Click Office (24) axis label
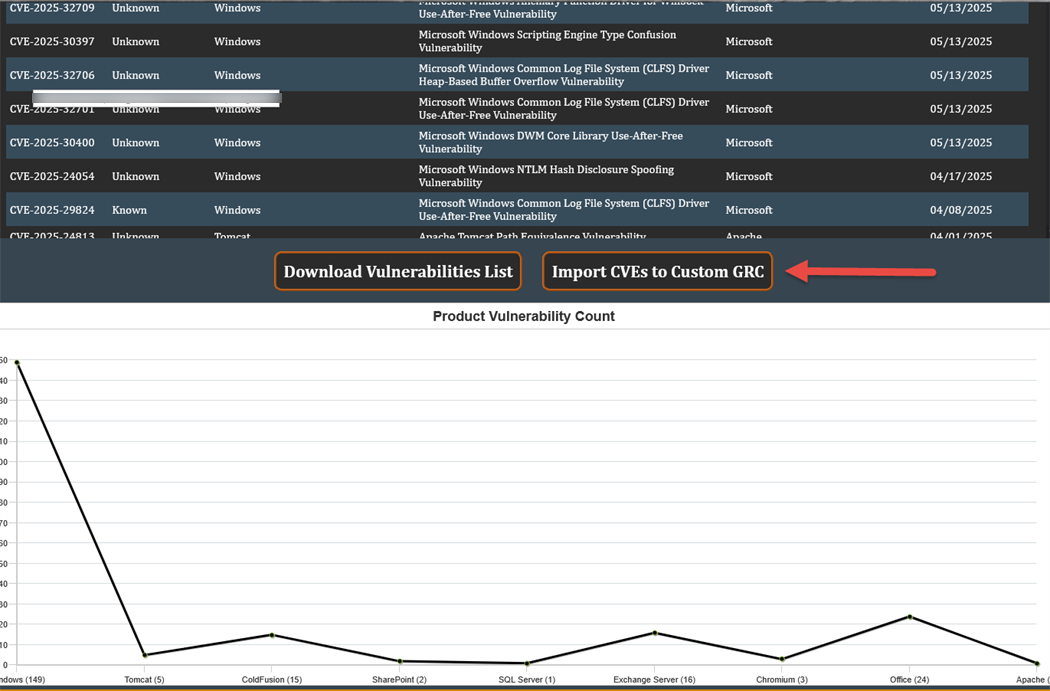The width and height of the screenshot is (1050, 691). click(x=909, y=679)
